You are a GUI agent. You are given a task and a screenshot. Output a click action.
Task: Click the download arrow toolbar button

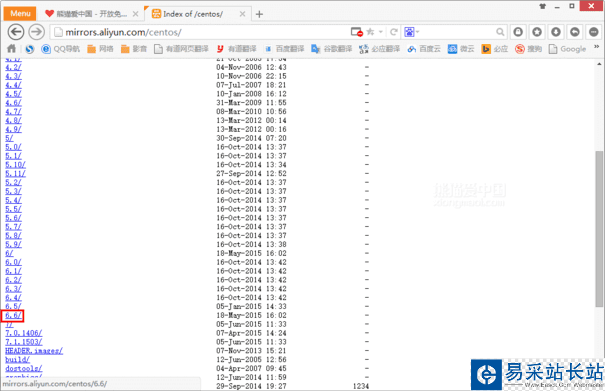point(556,32)
